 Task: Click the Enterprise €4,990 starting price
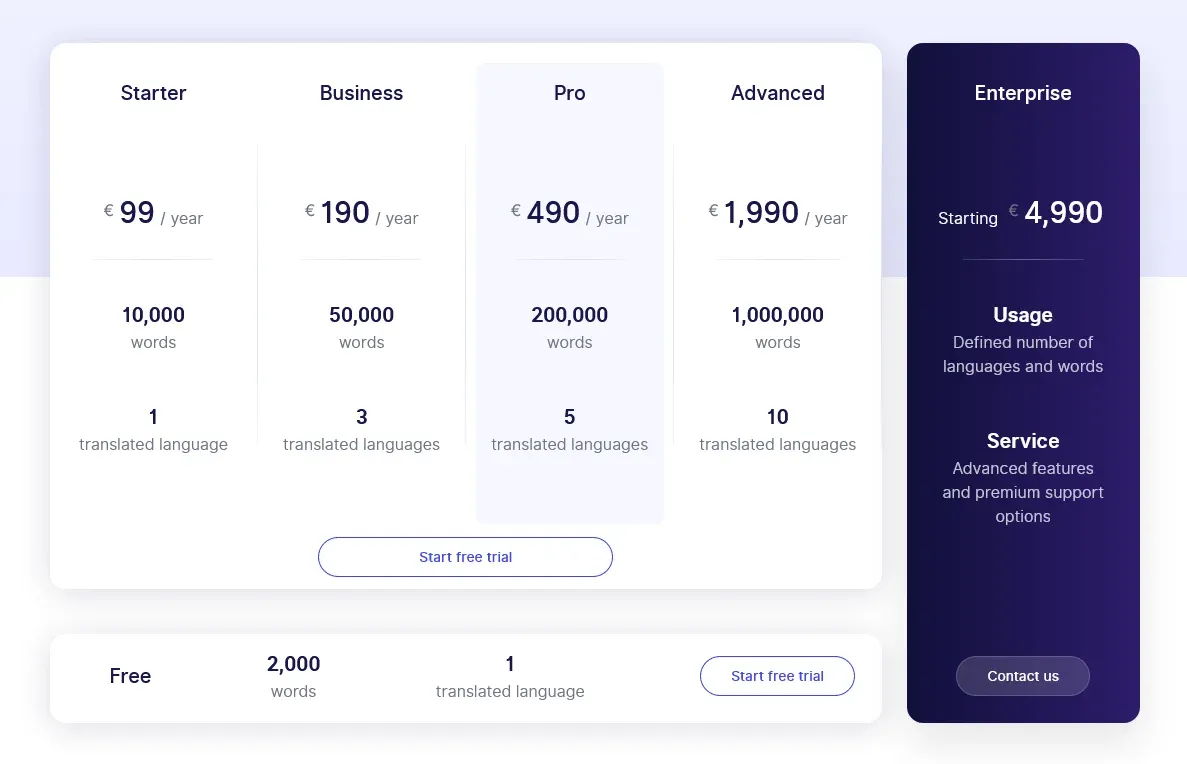[x=1062, y=213]
